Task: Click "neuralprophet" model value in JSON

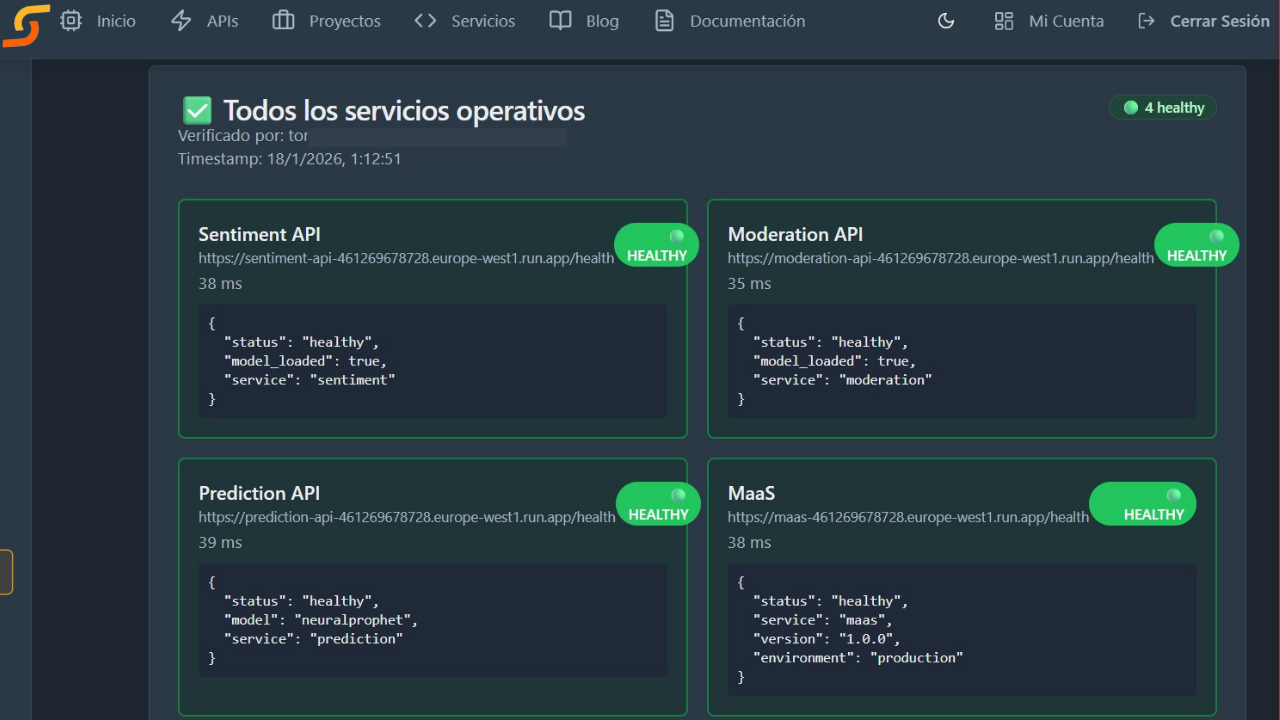Action: 352,620
